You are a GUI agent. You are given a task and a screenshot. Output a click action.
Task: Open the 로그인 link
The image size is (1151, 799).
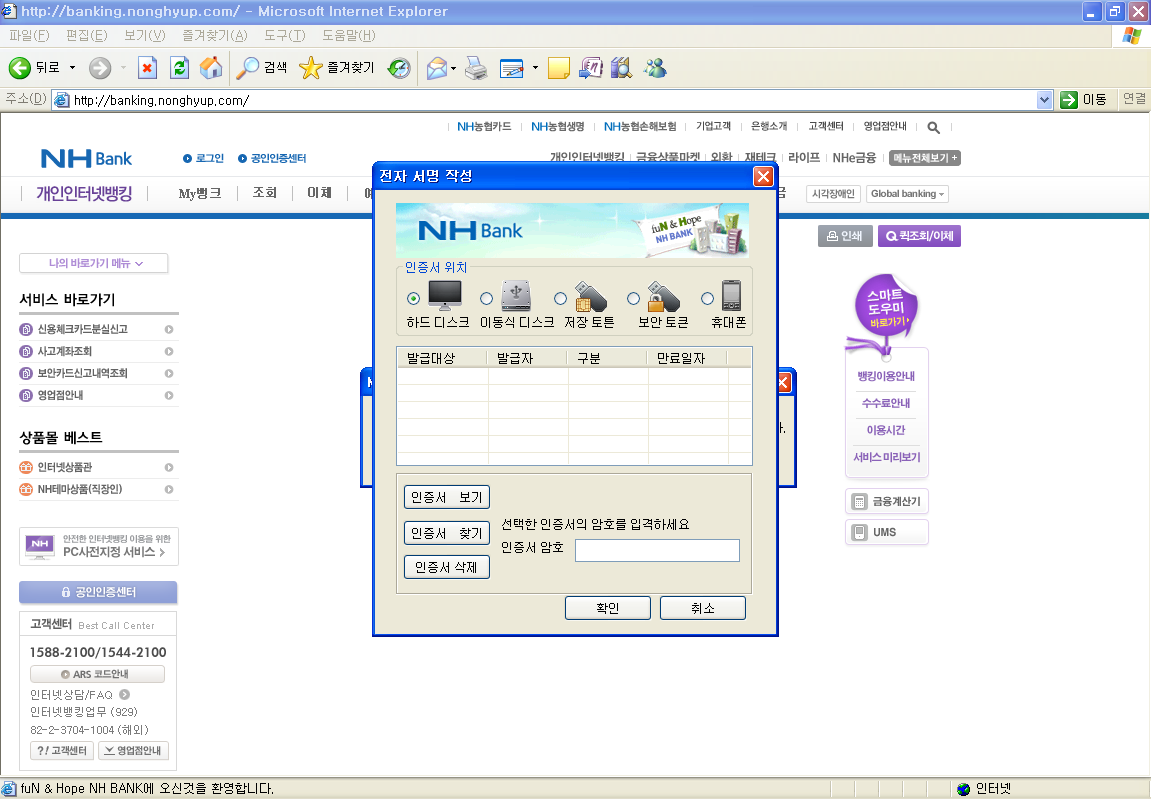[x=203, y=159]
